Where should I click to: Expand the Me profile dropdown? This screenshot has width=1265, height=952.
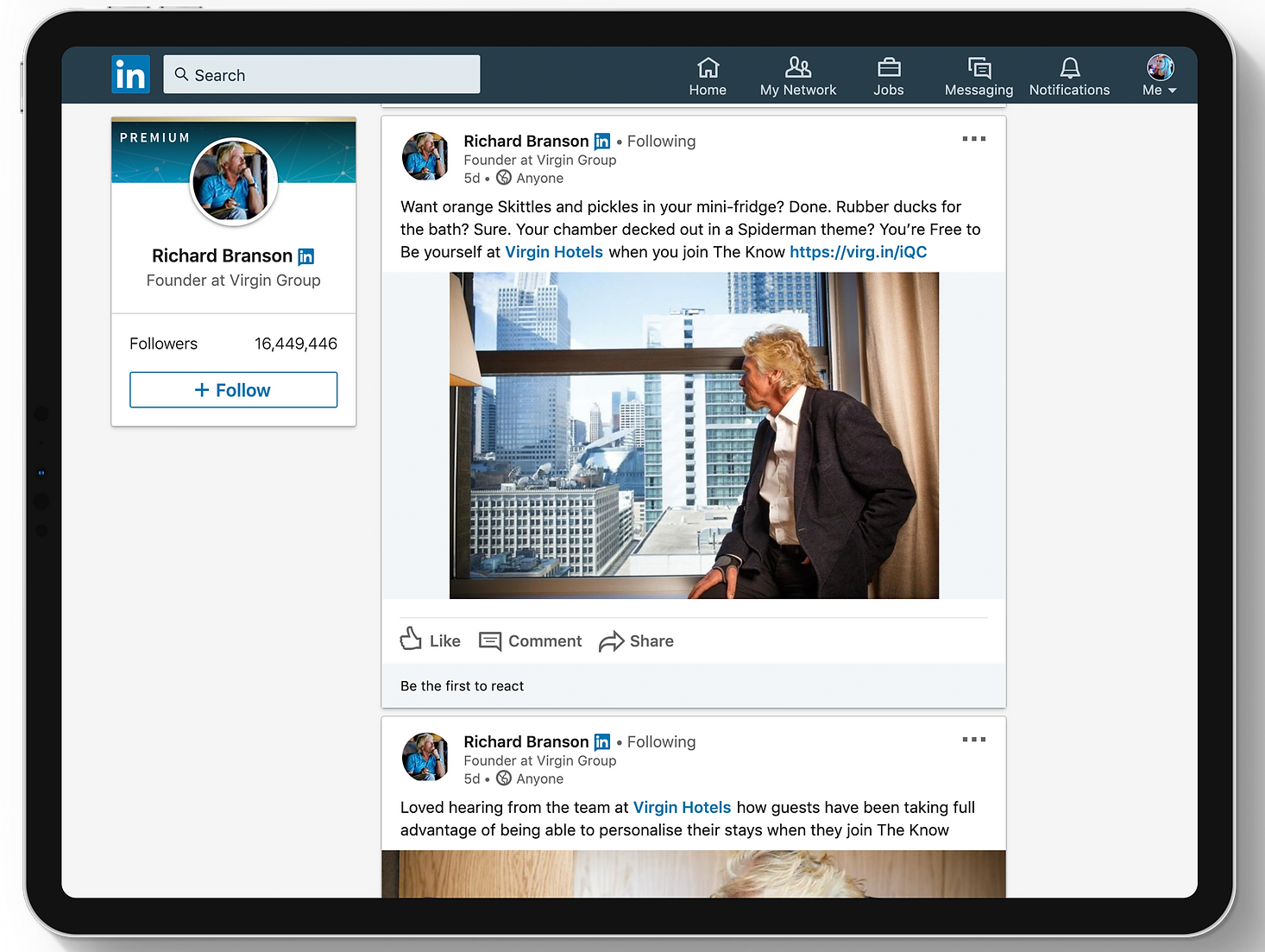pyautogui.click(x=1160, y=76)
